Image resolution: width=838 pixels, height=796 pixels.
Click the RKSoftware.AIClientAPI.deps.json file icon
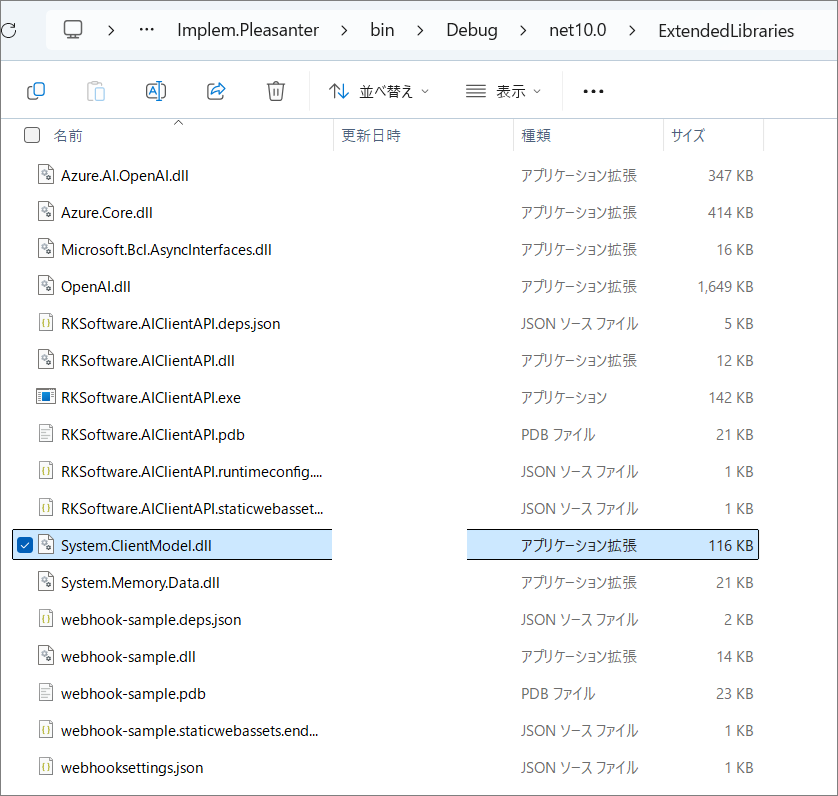pyautogui.click(x=46, y=323)
